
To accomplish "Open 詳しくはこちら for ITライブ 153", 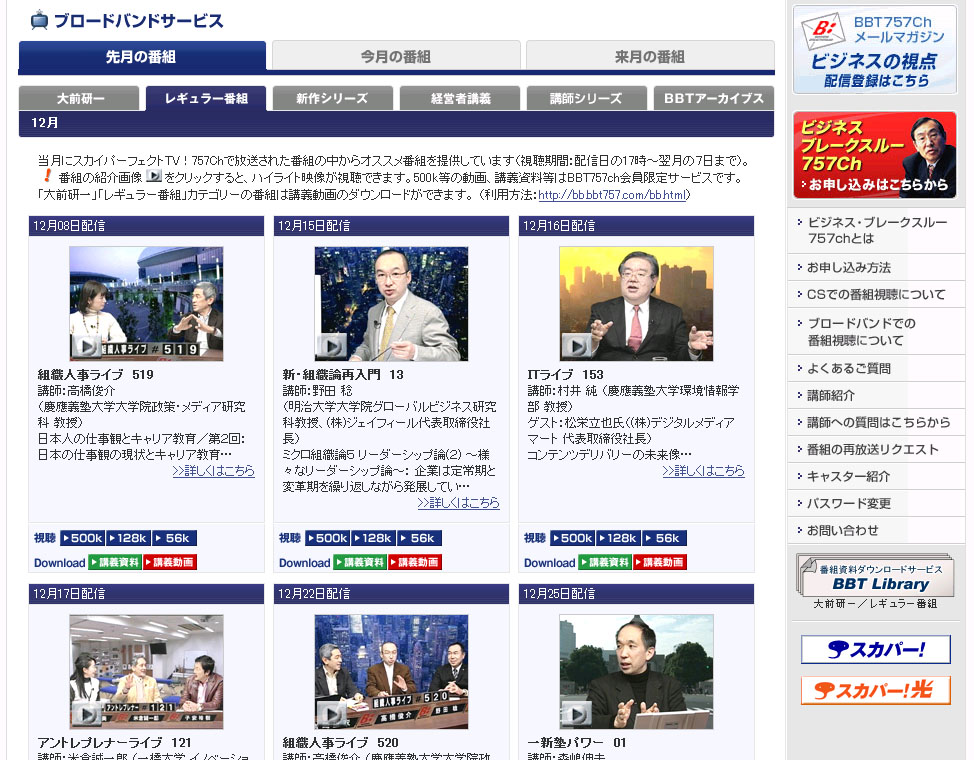I will click(x=703, y=470).
